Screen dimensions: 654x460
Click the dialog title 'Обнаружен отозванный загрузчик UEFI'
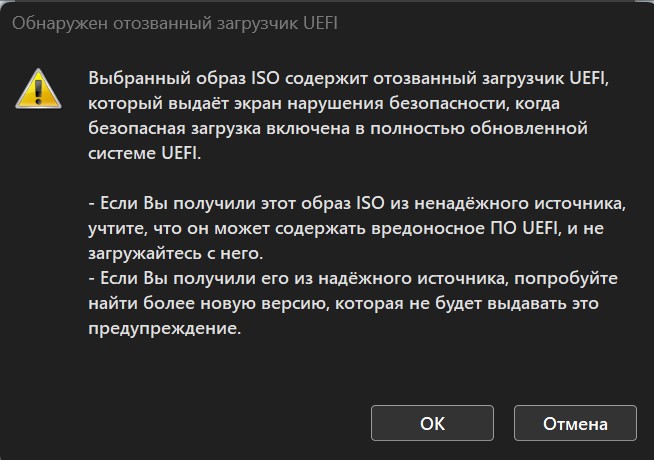pos(175,23)
